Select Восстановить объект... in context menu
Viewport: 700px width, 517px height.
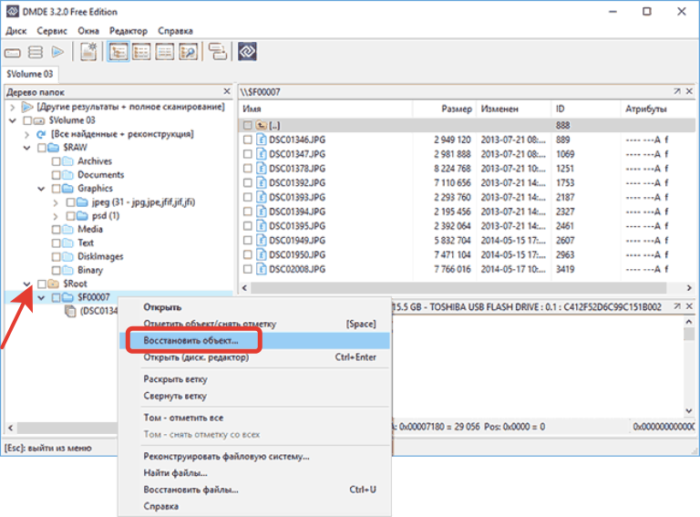coord(254,341)
